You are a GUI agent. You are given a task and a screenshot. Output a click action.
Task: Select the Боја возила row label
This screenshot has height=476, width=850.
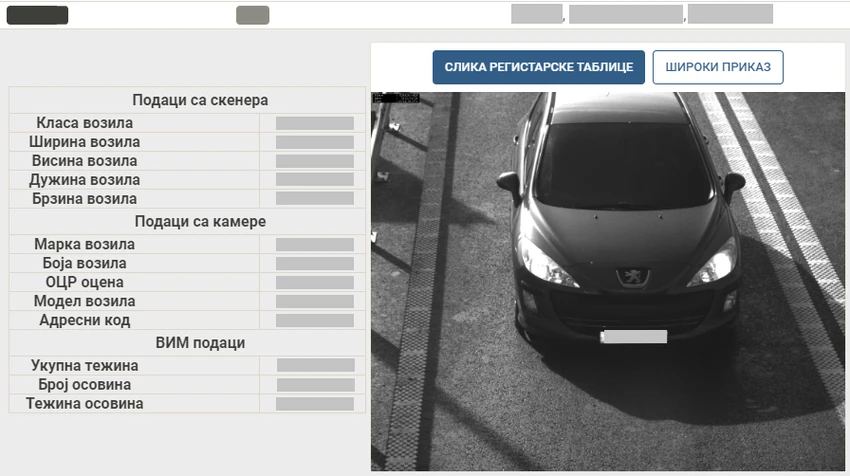[x=85, y=263]
